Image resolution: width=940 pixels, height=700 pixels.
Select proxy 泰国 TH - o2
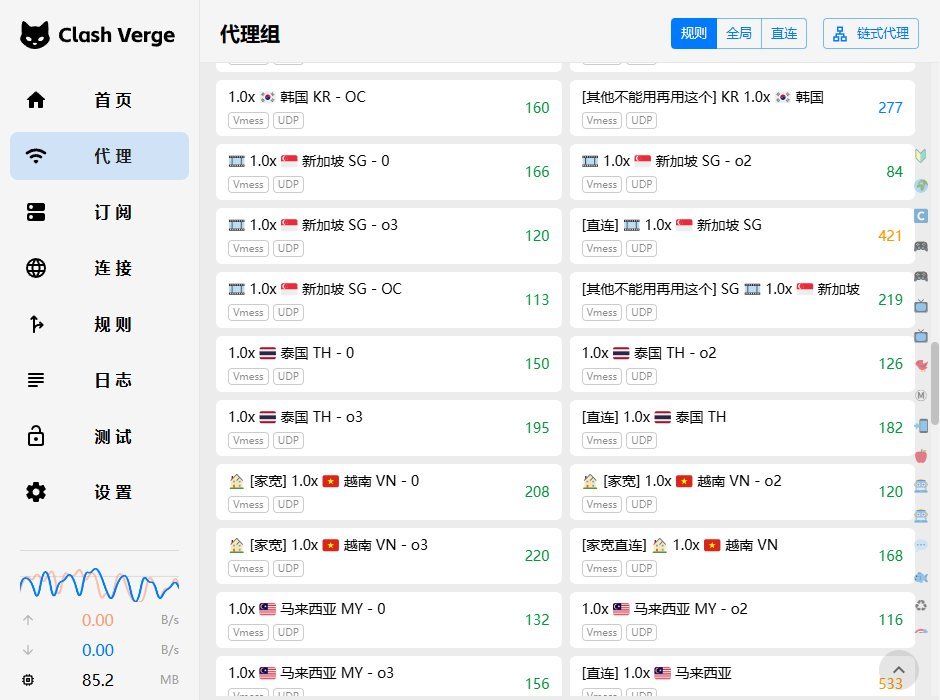(742, 364)
